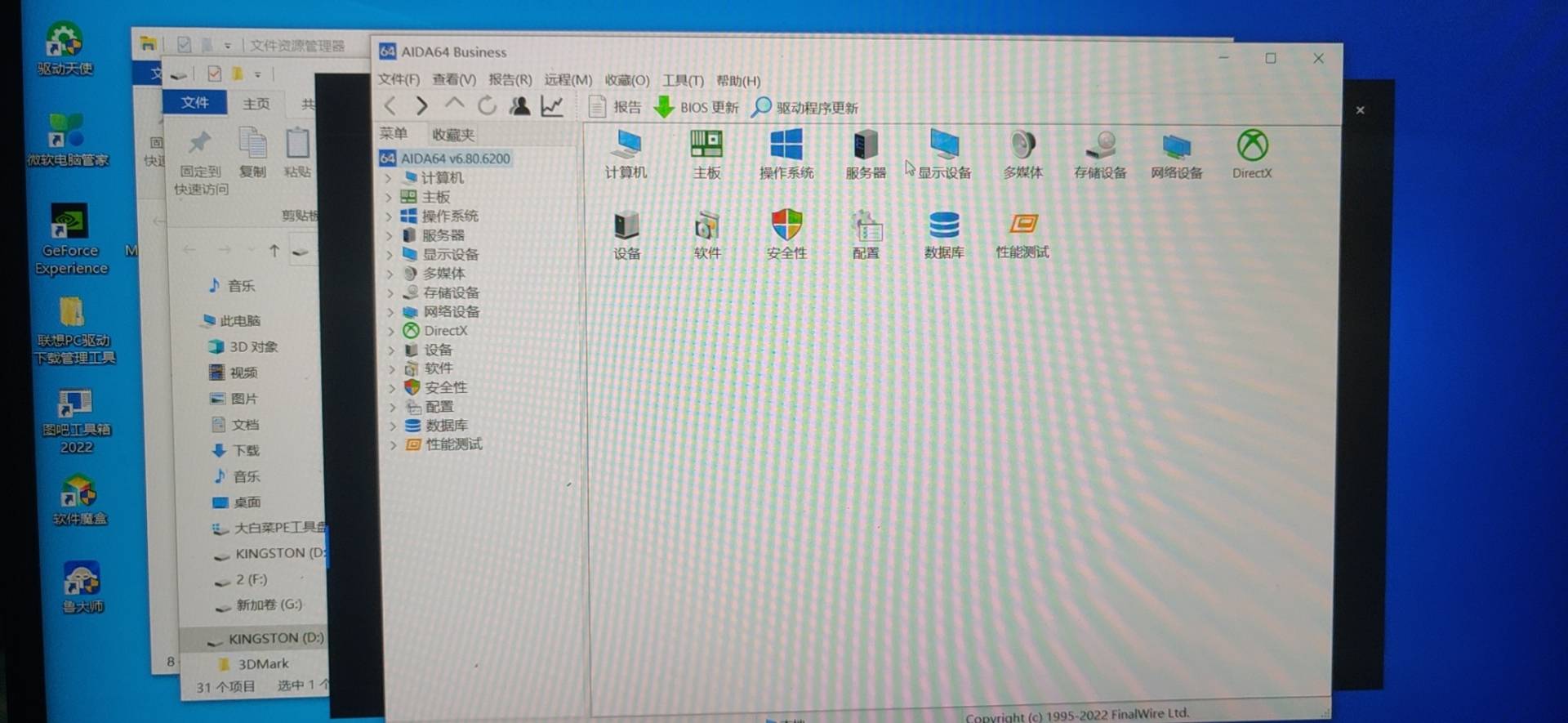Expand the 性能测试 tree node chevron

(393, 445)
